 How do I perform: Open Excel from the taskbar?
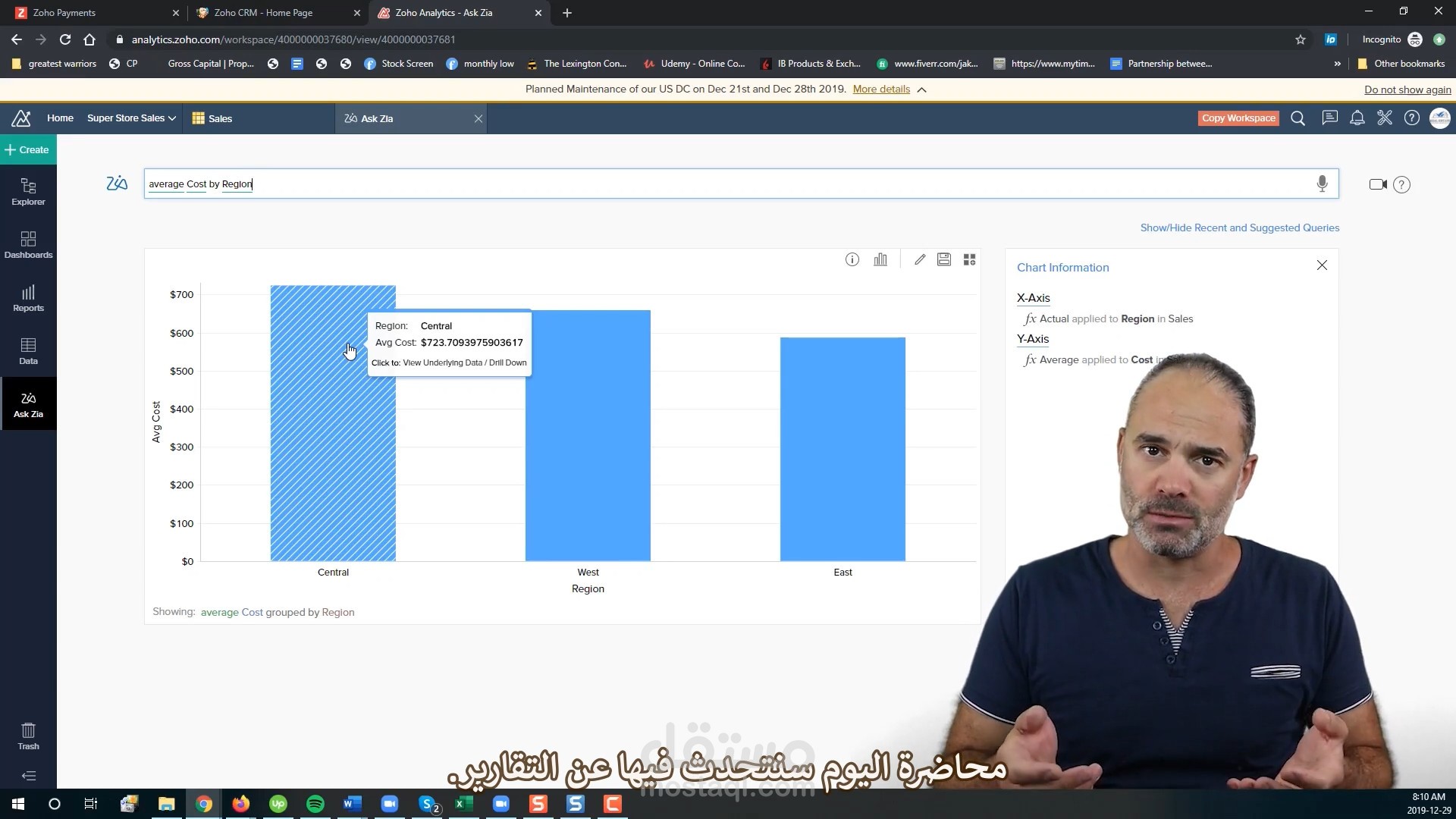coord(464,804)
